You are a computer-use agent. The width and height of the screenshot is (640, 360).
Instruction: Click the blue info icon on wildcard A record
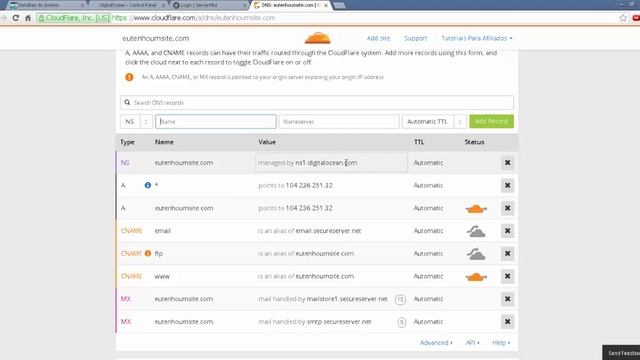click(x=148, y=185)
